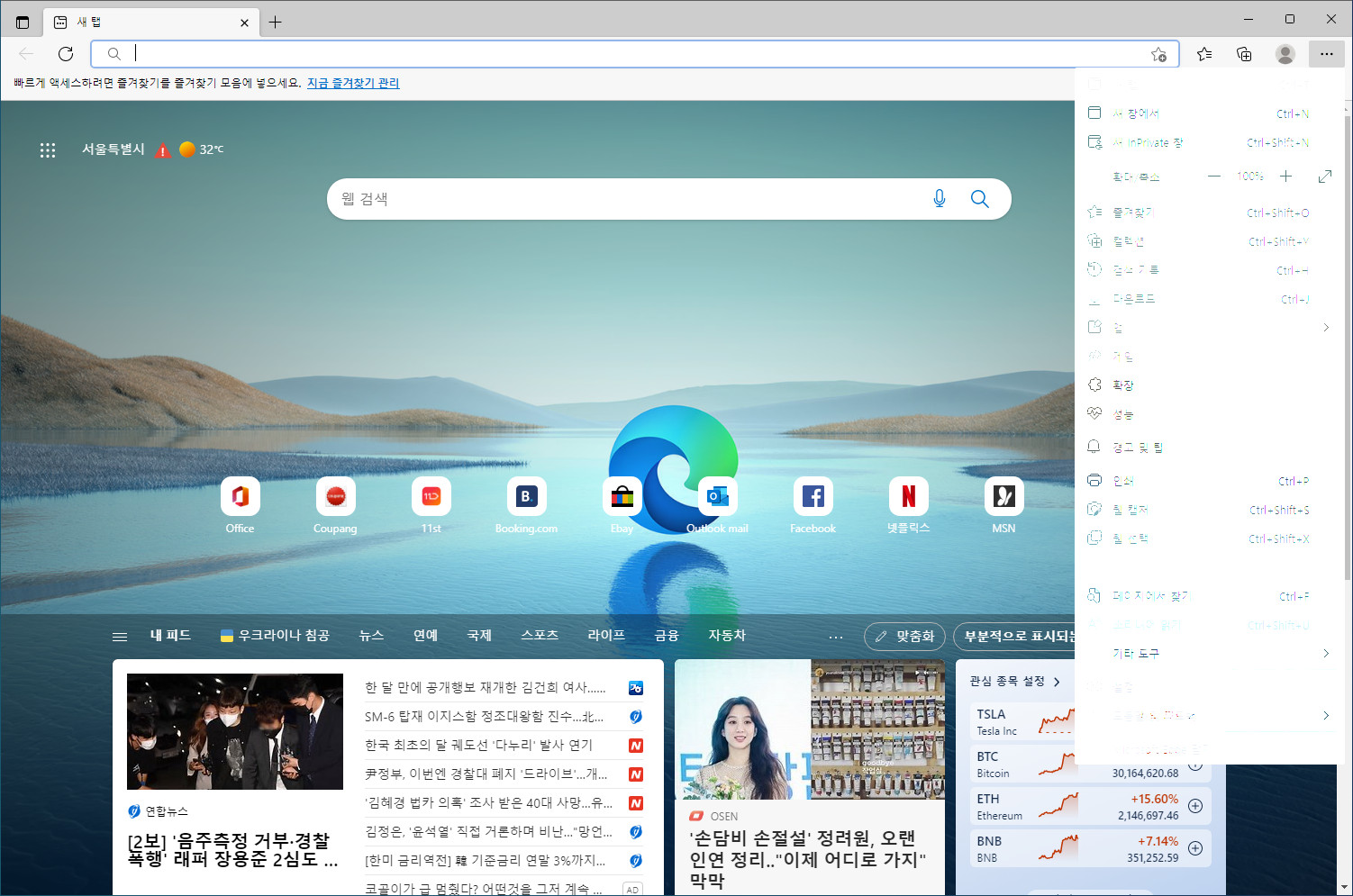Close the 새 탭 tab
The height and width of the screenshot is (896, 1353).
(244, 23)
